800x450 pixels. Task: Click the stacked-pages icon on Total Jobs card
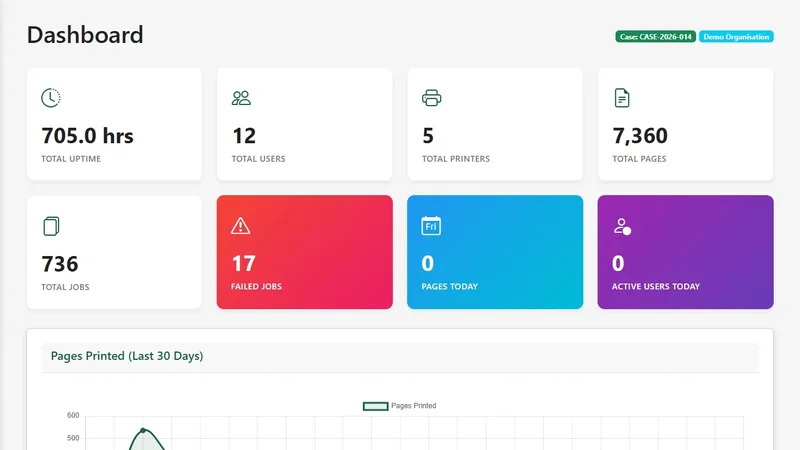[51, 226]
